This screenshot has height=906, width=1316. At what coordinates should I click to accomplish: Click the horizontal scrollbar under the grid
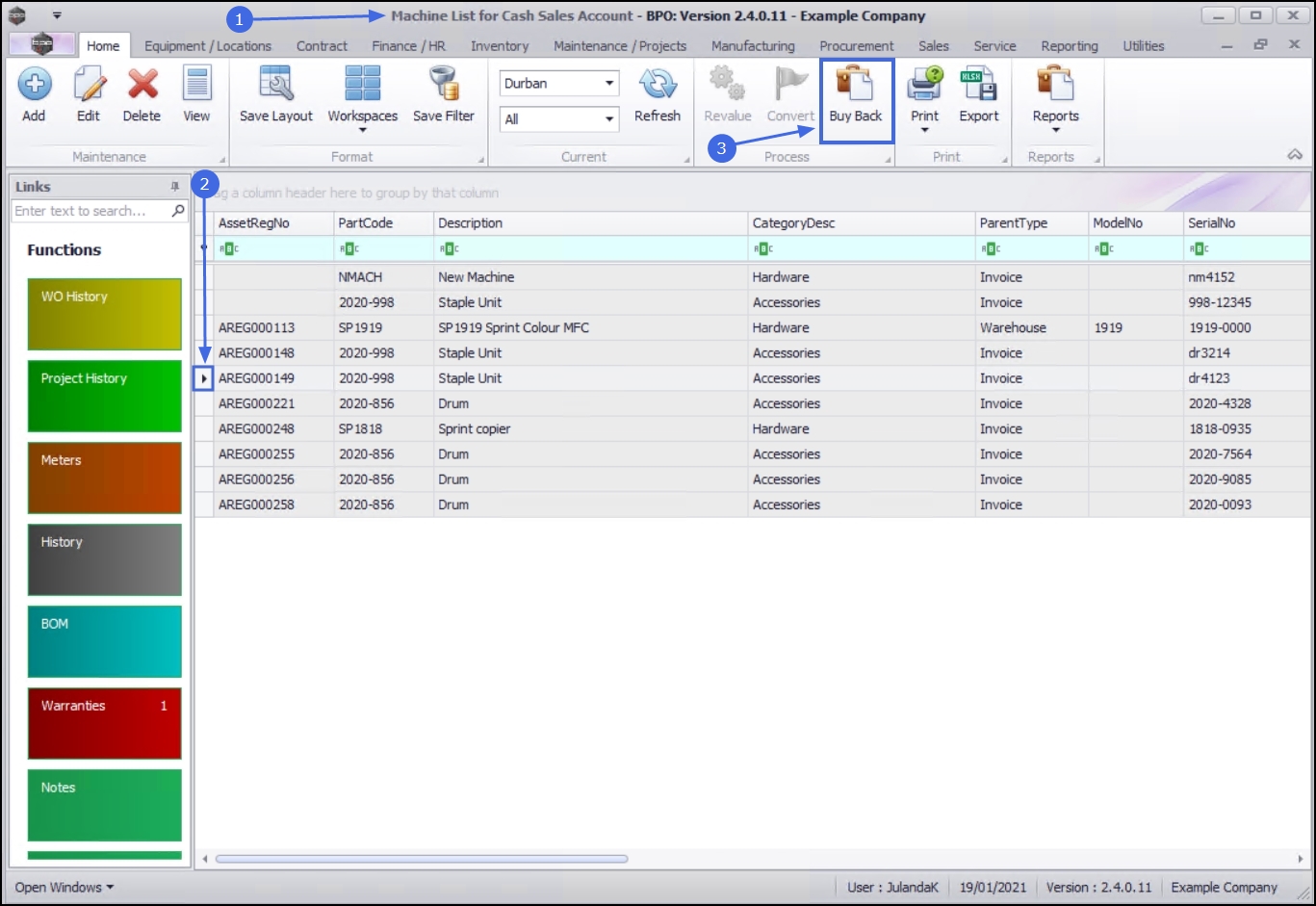click(x=422, y=859)
